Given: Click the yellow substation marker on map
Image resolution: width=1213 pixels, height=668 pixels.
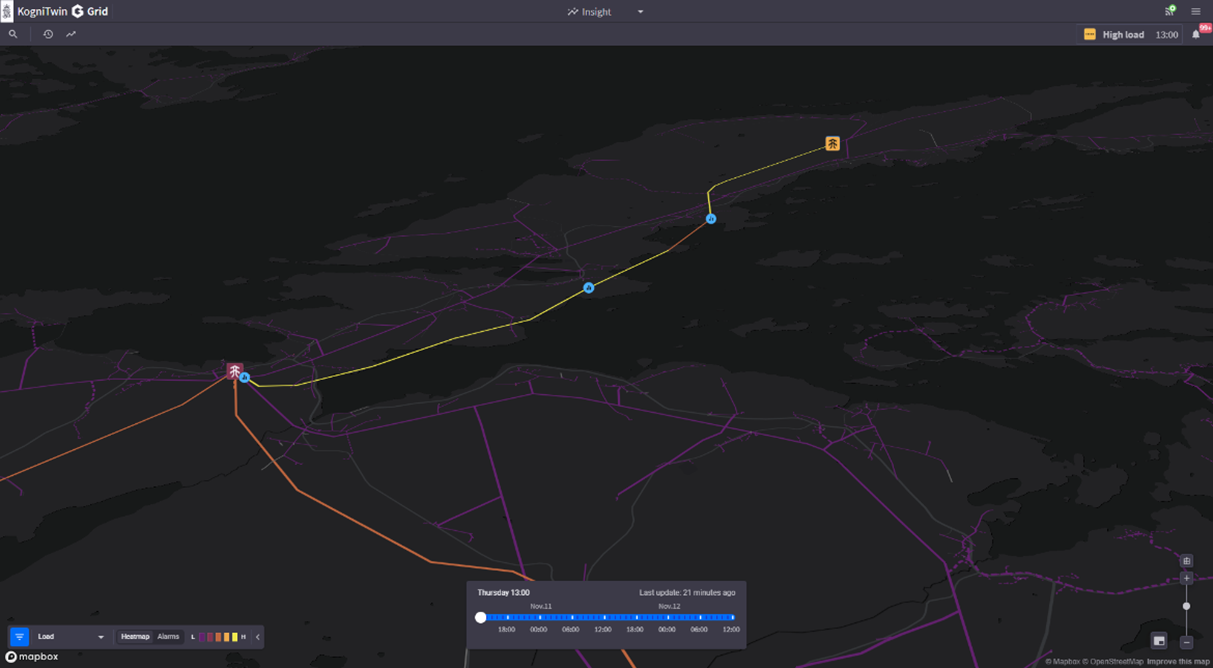Looking at the screenshot, I should tap(832, 144).
